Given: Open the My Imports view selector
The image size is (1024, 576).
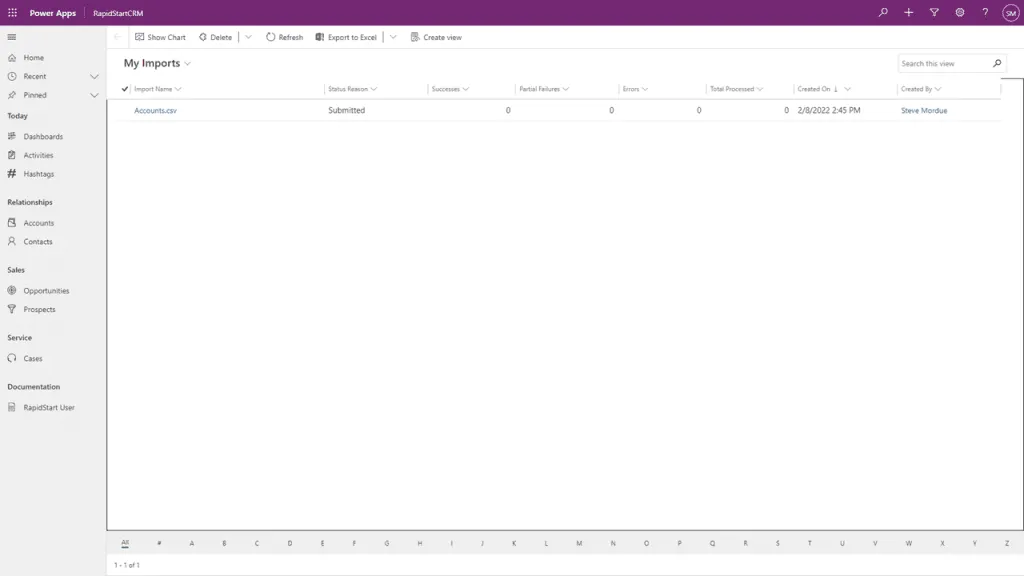Looking at the screenshot, I should (186, 62).
